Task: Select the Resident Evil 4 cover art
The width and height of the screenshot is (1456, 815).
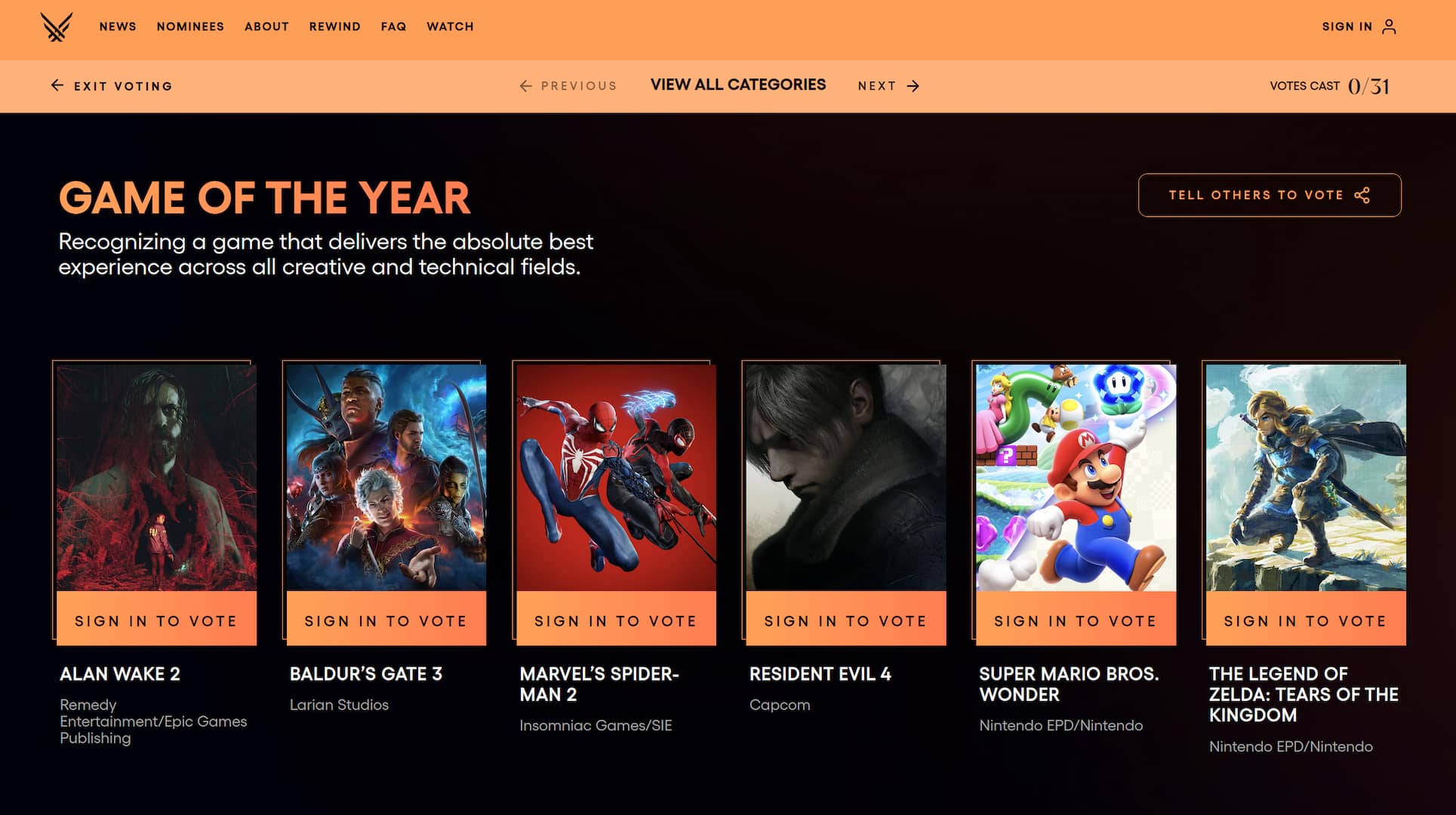Action: click(x=846, y=478)
